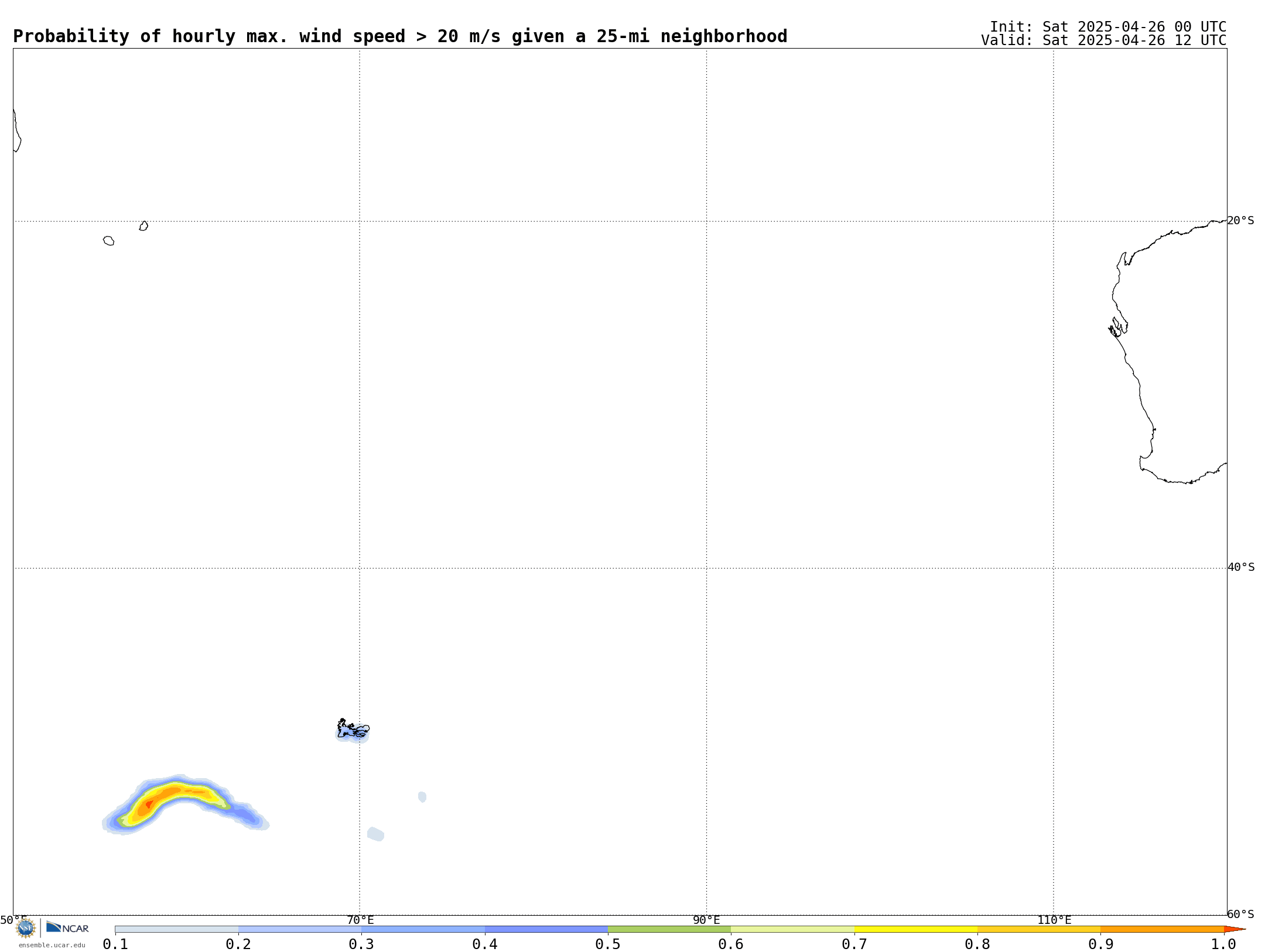This screenshot has height=952, width=1265.
Task: Click the NCAR logo
Action: coord(67,927)
